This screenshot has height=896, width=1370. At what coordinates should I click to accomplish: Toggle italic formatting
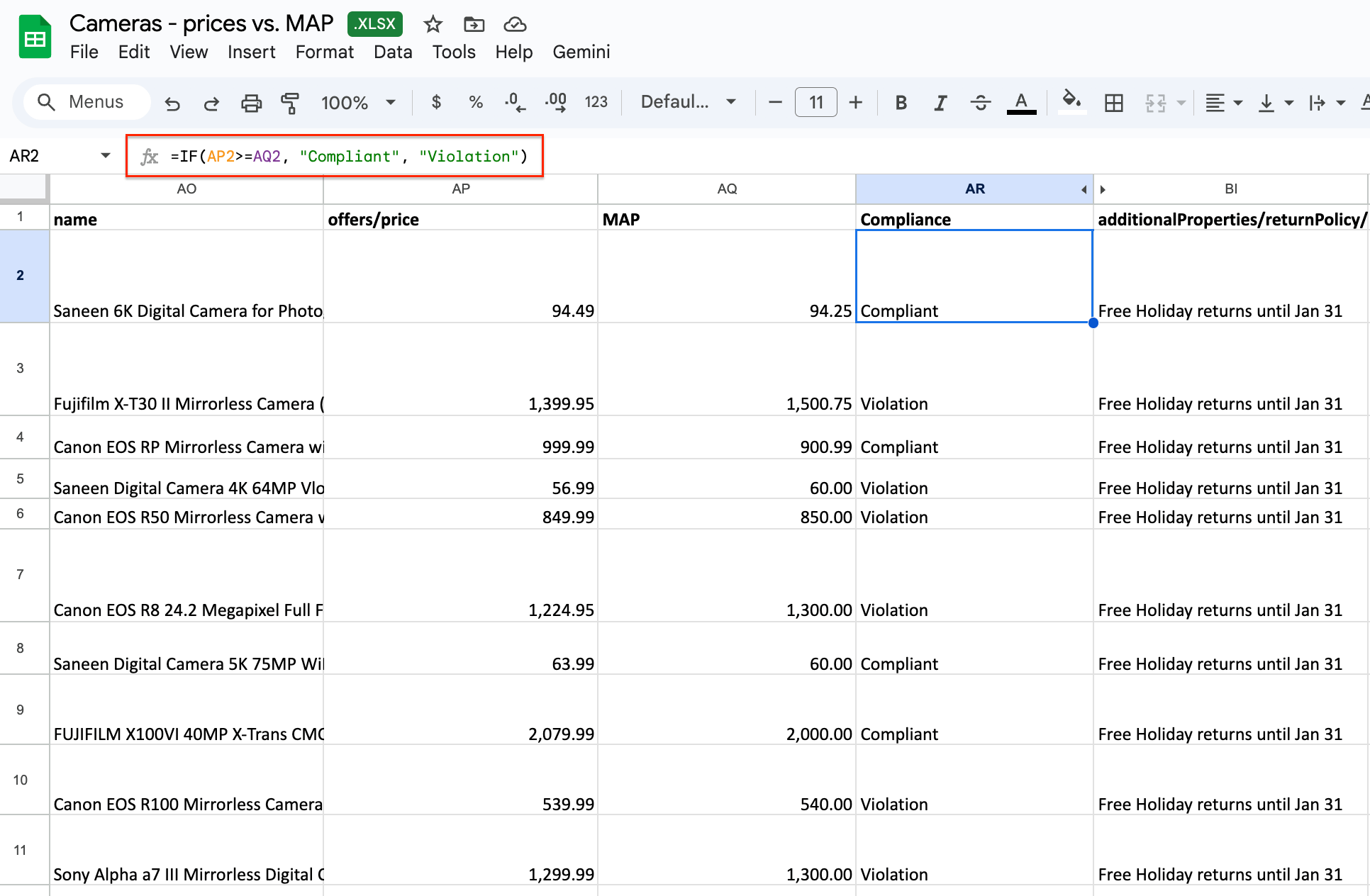940,103
